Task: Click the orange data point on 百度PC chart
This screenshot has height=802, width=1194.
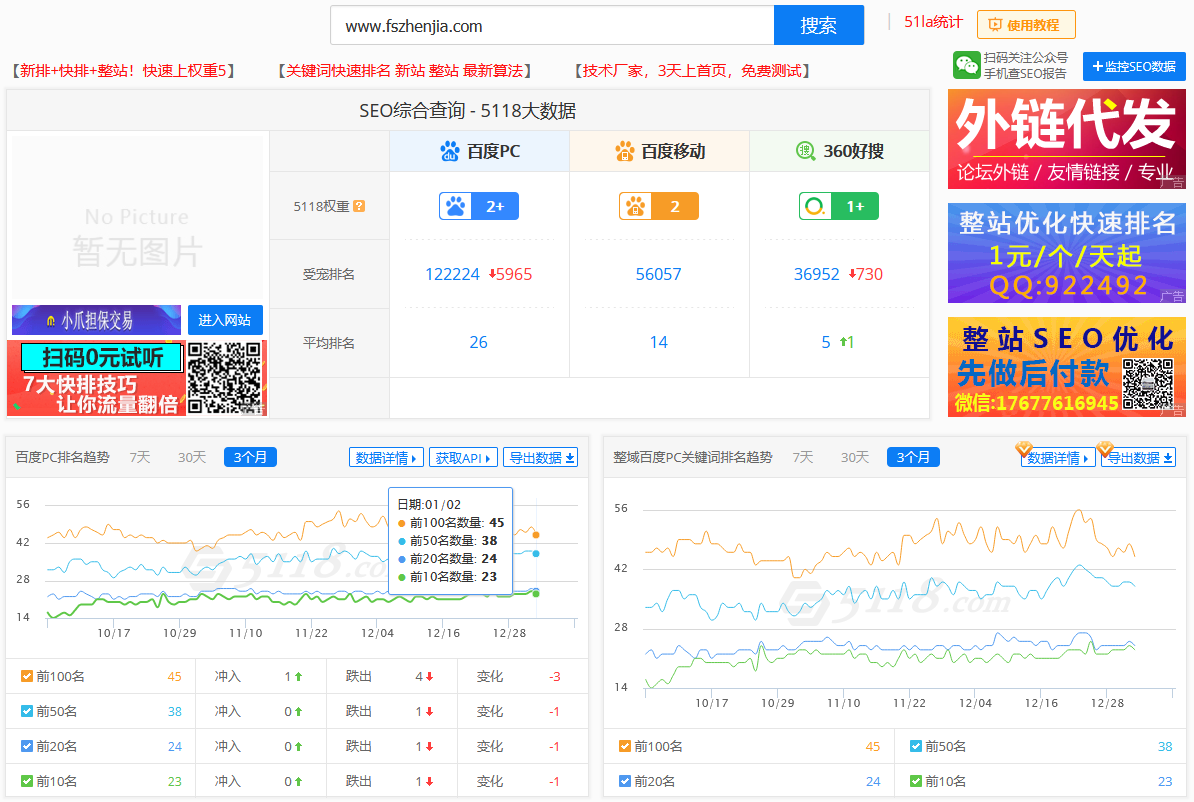Action: [536, 535]
